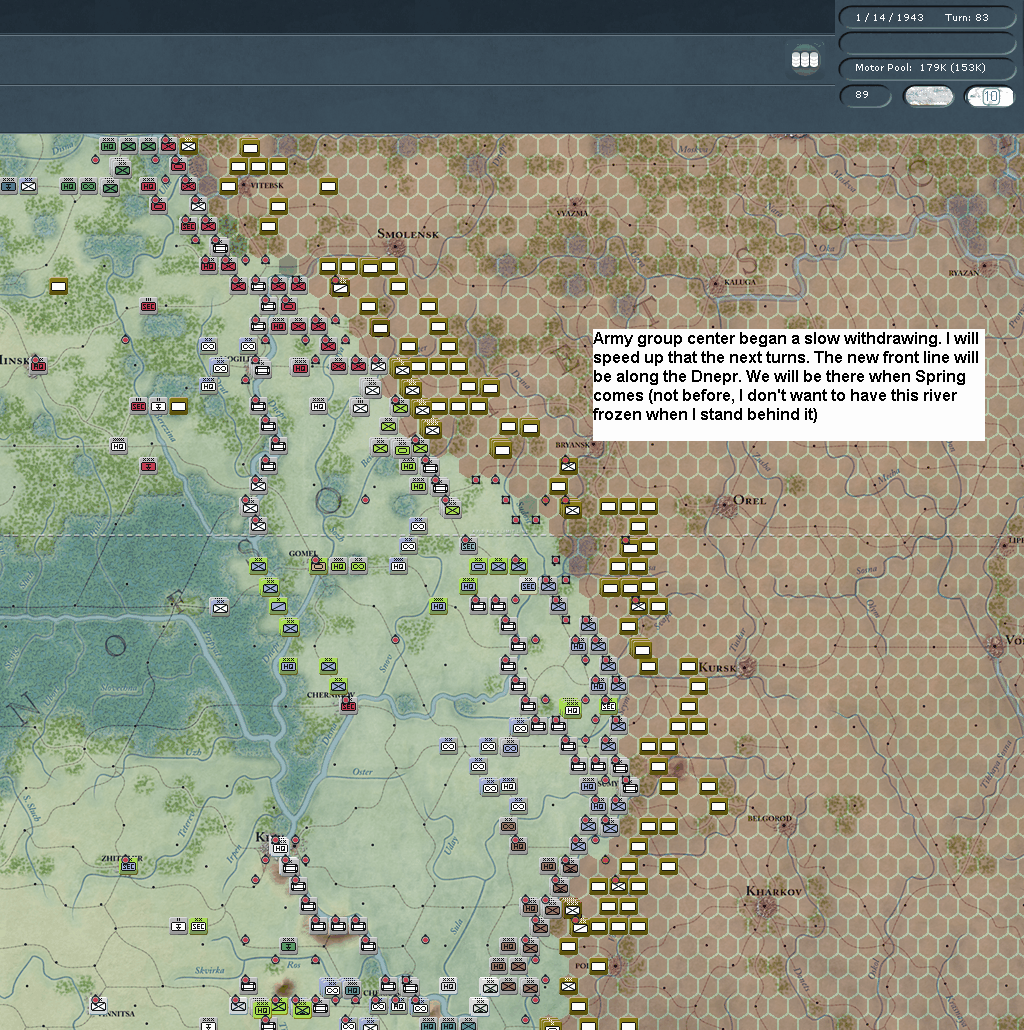Select the green SEC counter on Zhitomir
The height and width of the screenshot is (1030, 1024).
pyautogui.click(x=128, y=866)
